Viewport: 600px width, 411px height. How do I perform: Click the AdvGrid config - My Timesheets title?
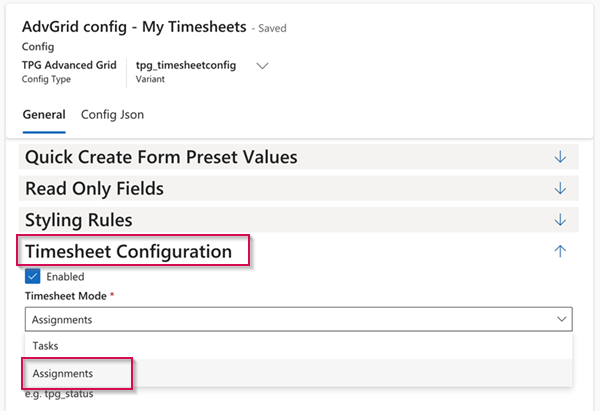pyautogui.click(x=135, y=27)
